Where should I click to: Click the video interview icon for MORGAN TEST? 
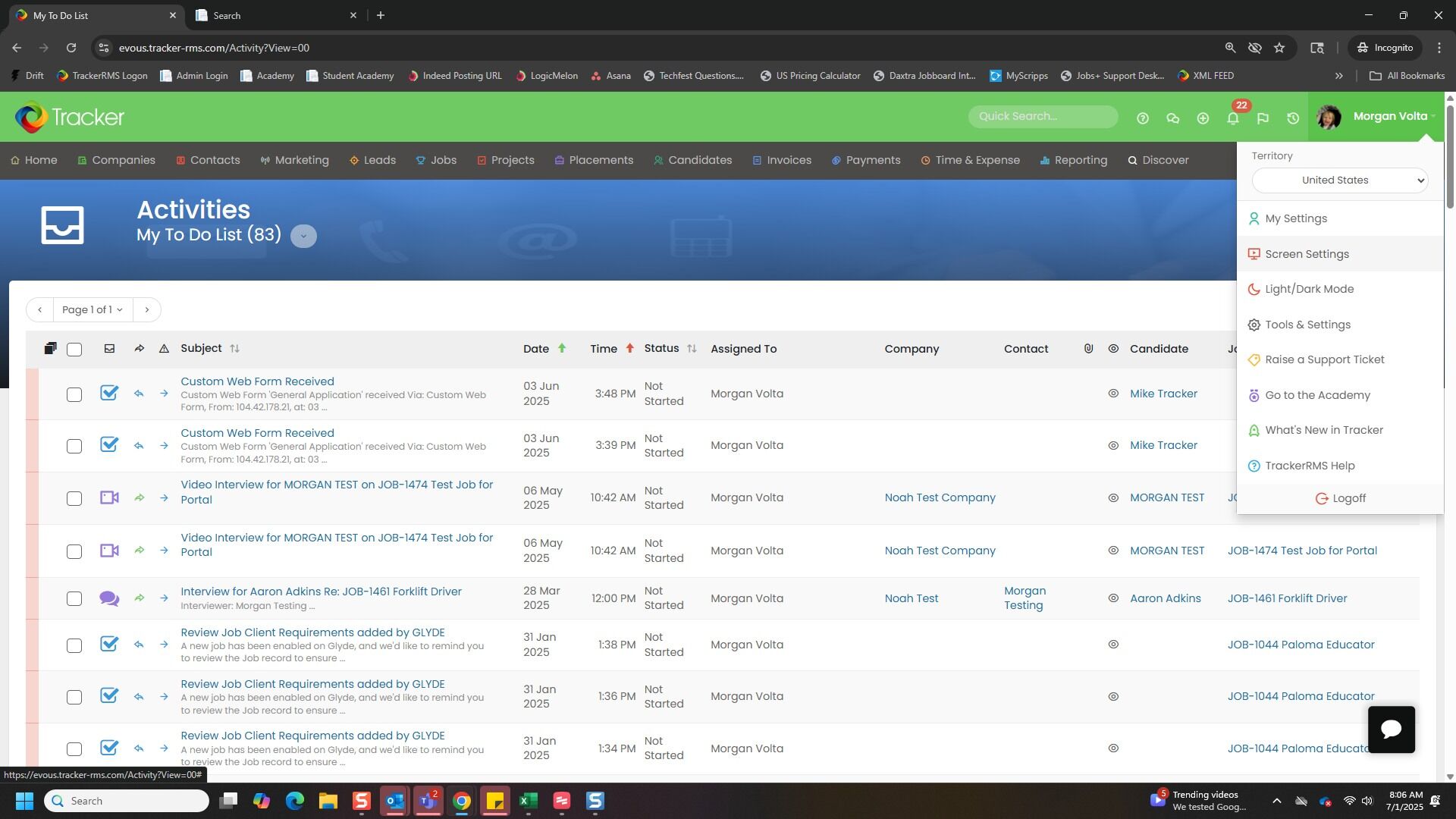(109, 498)
